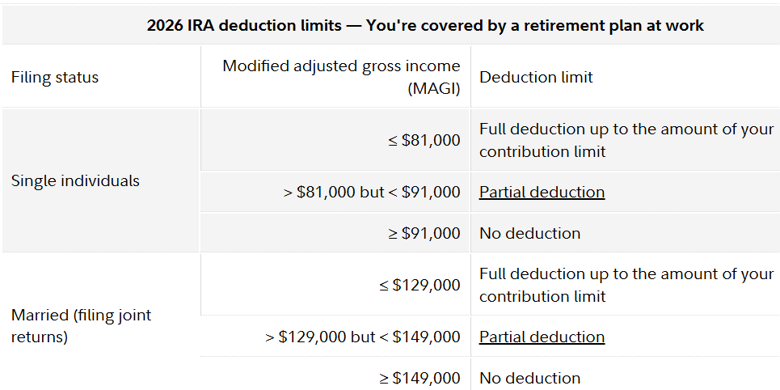Click the ≥ $149,000 income cell

tap(419, 378)
